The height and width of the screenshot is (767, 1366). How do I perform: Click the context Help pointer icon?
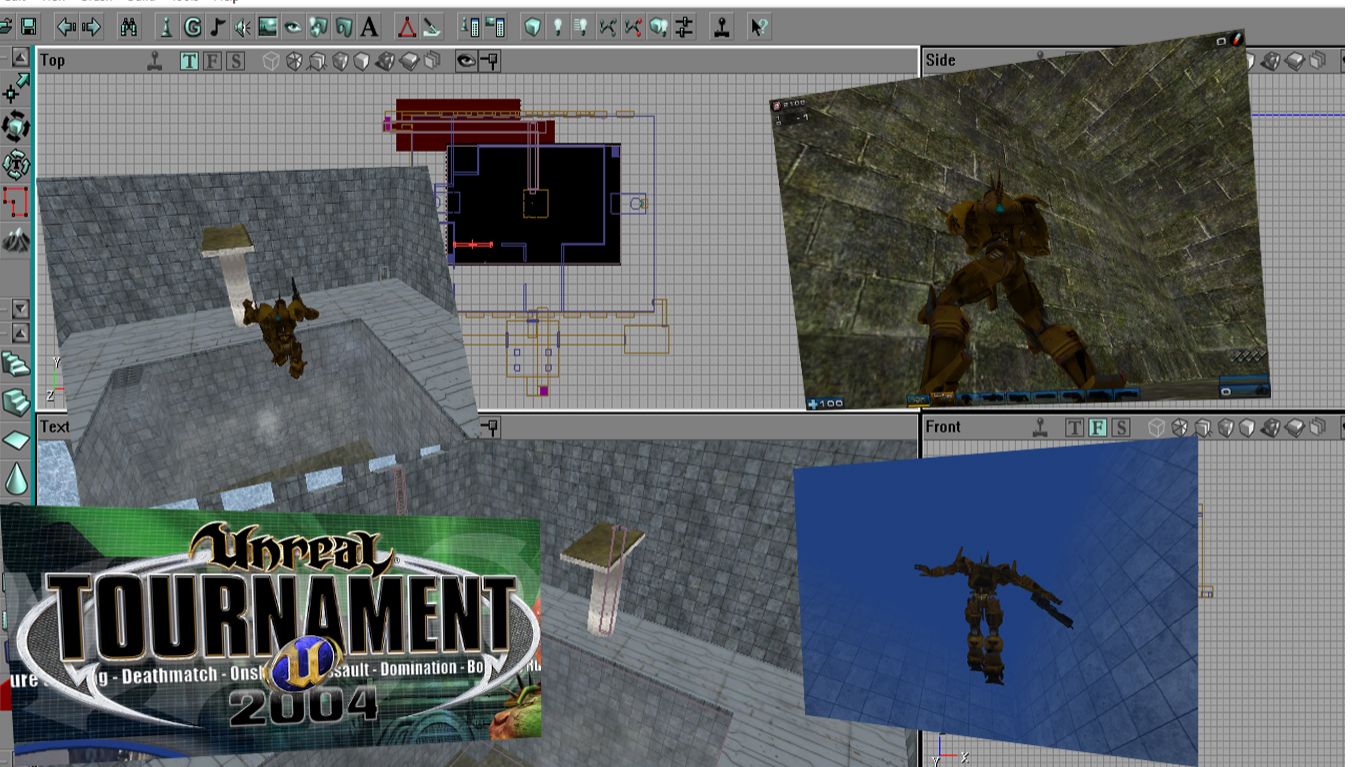(x=759, y=27)
